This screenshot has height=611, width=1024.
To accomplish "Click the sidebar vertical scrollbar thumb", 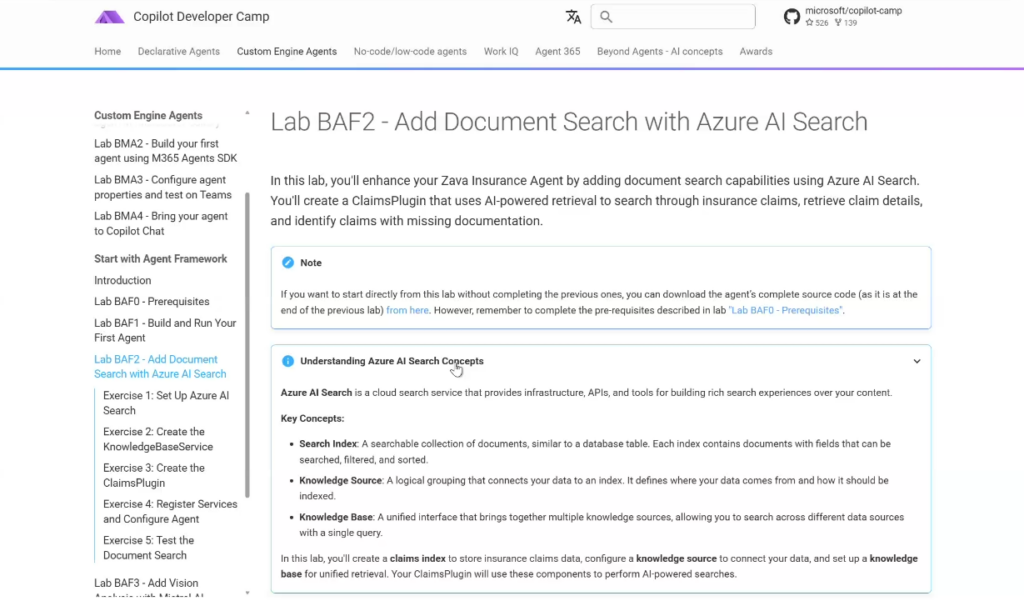I will click(247, 345).
